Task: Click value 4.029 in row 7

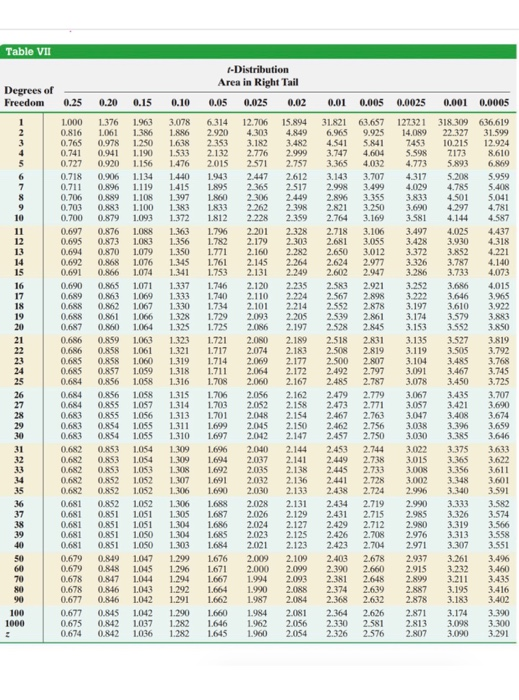Action: (x=416, y=187)
